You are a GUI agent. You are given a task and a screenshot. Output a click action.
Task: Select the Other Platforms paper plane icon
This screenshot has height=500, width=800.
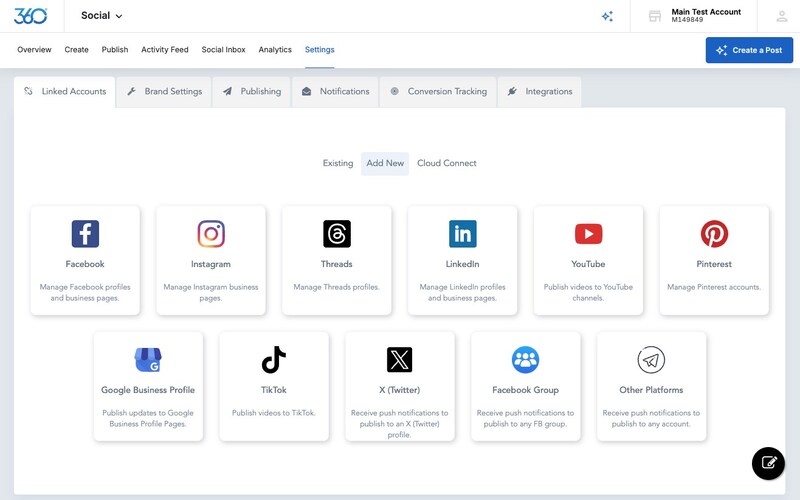[x=651, y=360]
